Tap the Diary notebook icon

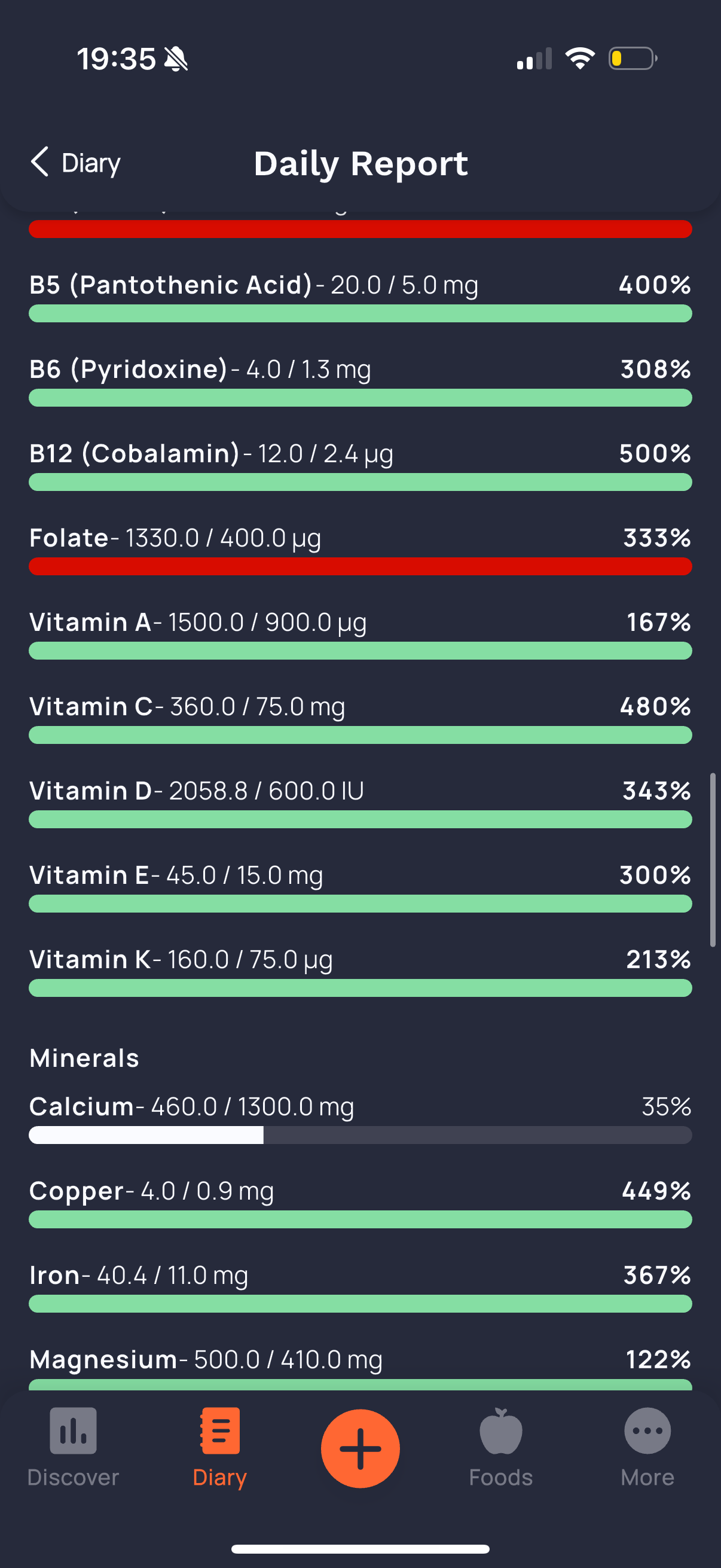(x=219, y=1430)
